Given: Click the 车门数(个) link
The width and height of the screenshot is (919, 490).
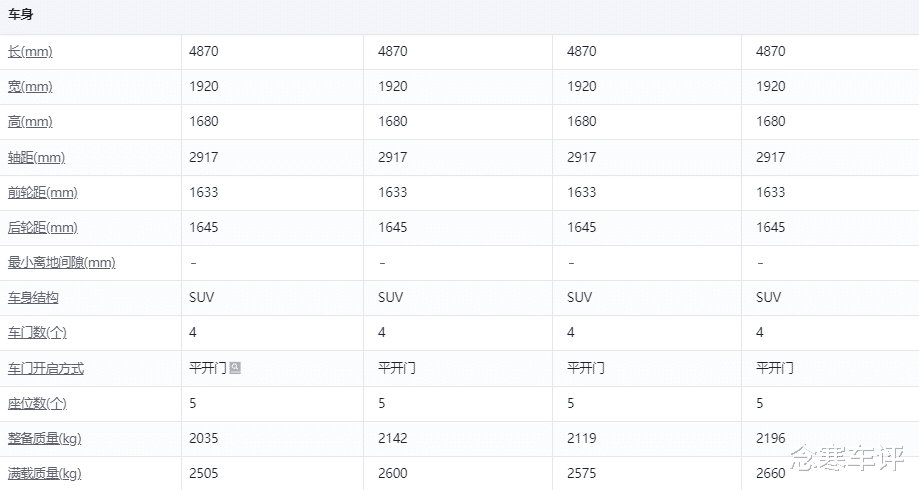Looking at the screenshot, I should point(37,333).
